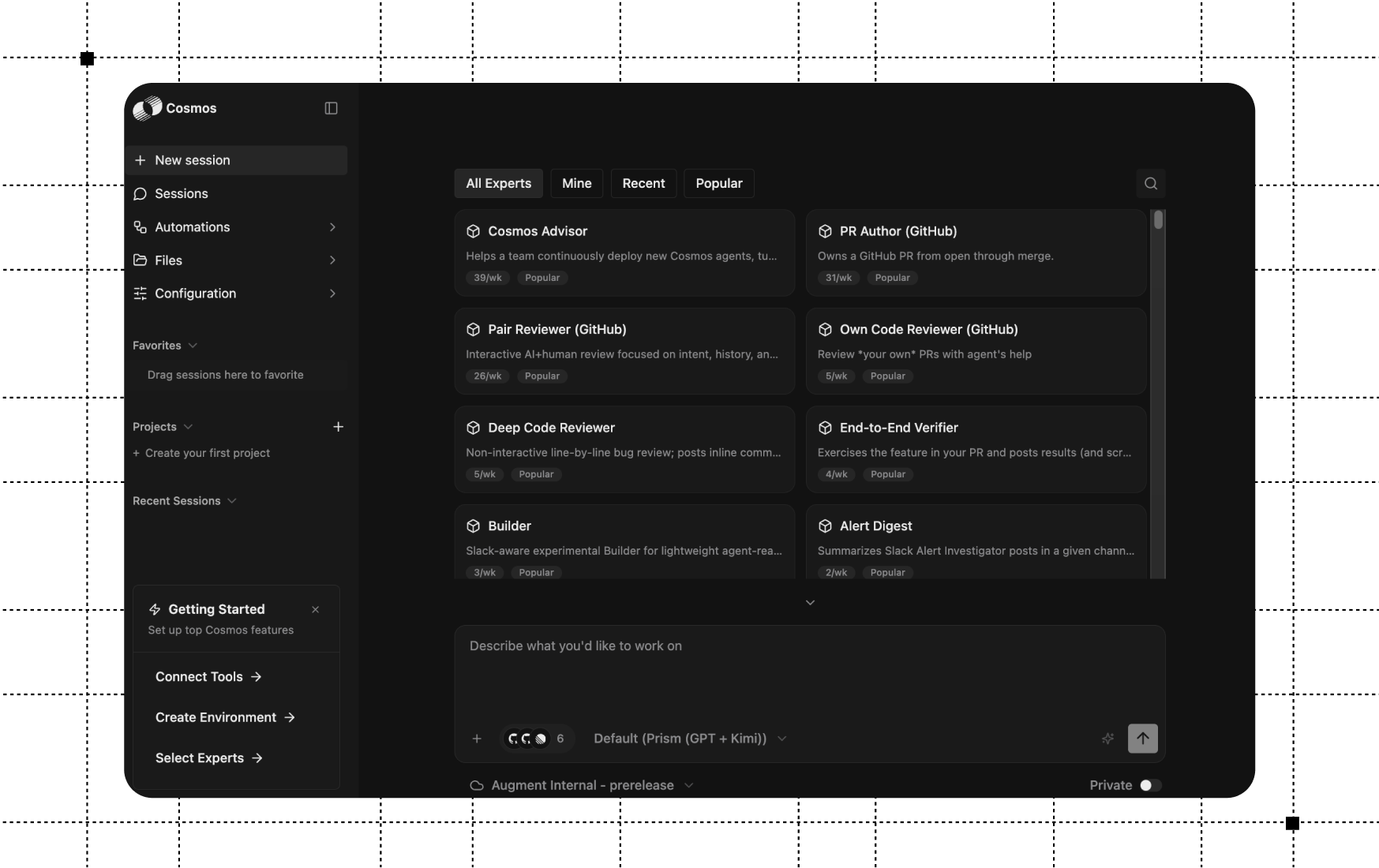The width and height of the screenshot is (1379, 868).
Task: Collapse the sidebar with the panel icon
Action: tap(332, 108)
